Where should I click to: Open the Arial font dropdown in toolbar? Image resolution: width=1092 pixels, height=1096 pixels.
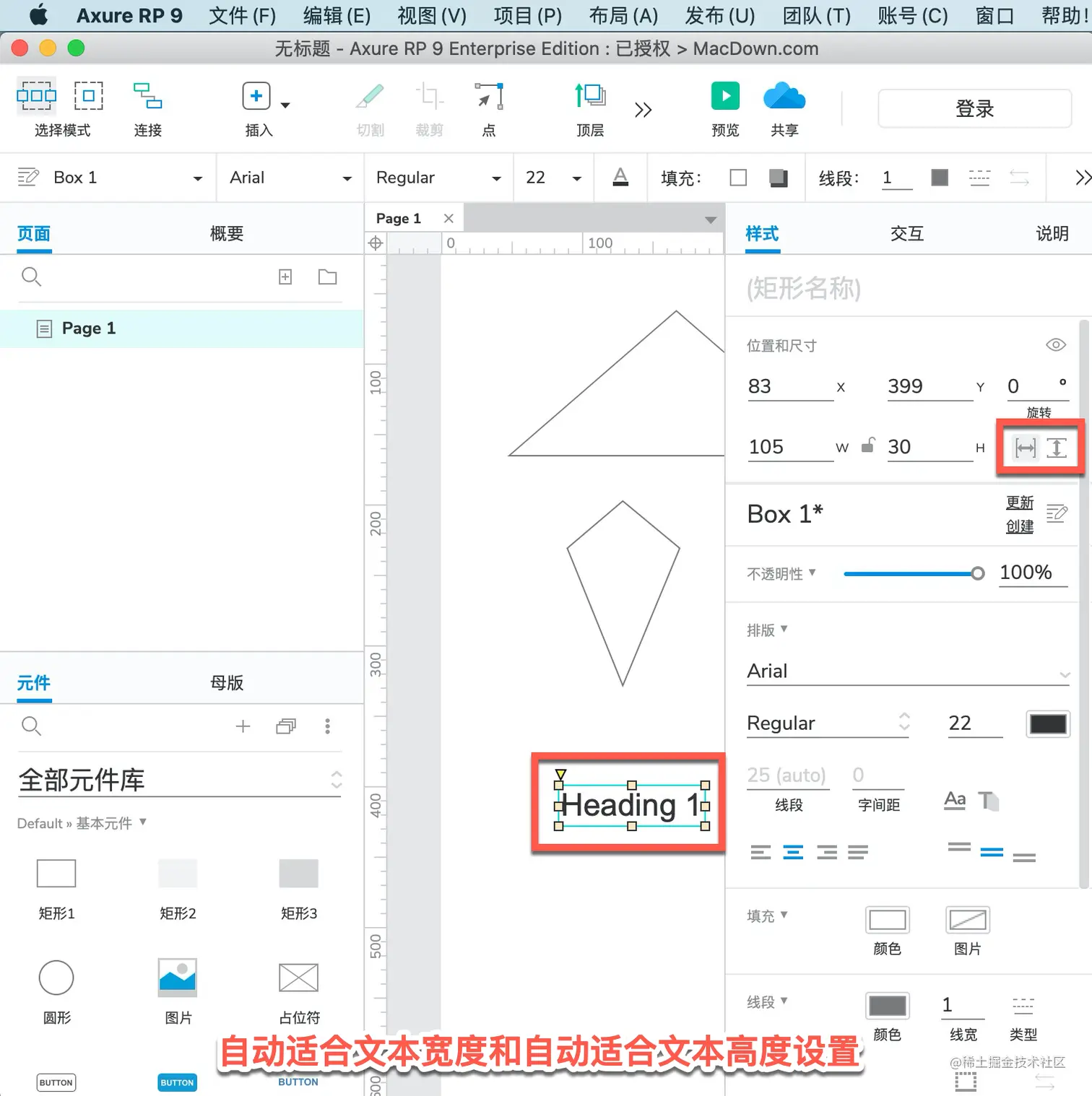pos(347,178)
